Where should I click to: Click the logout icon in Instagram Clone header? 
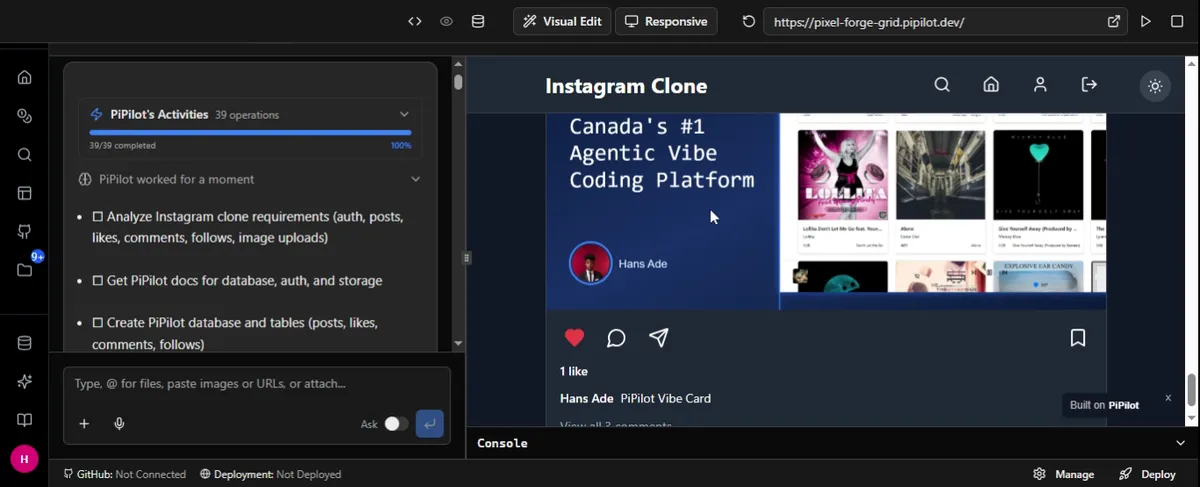point(1090,85)
